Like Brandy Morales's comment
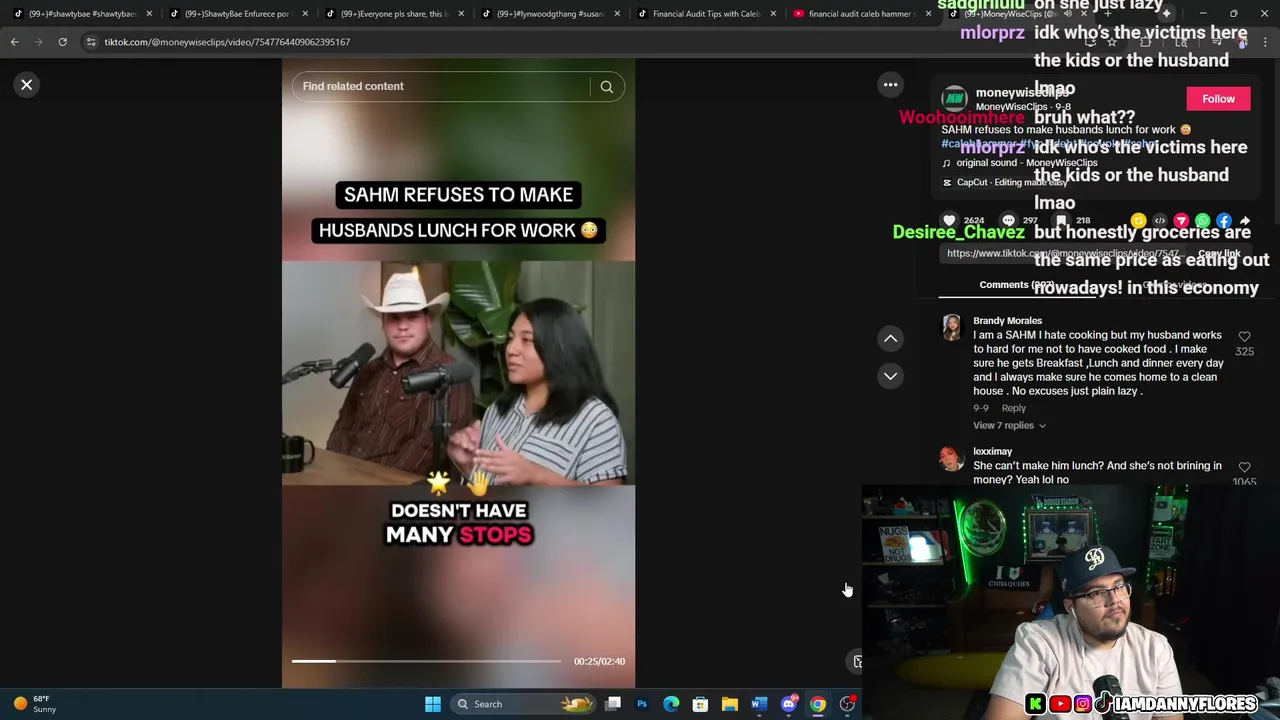The image size is (1280, 720). coord(1244,338)
